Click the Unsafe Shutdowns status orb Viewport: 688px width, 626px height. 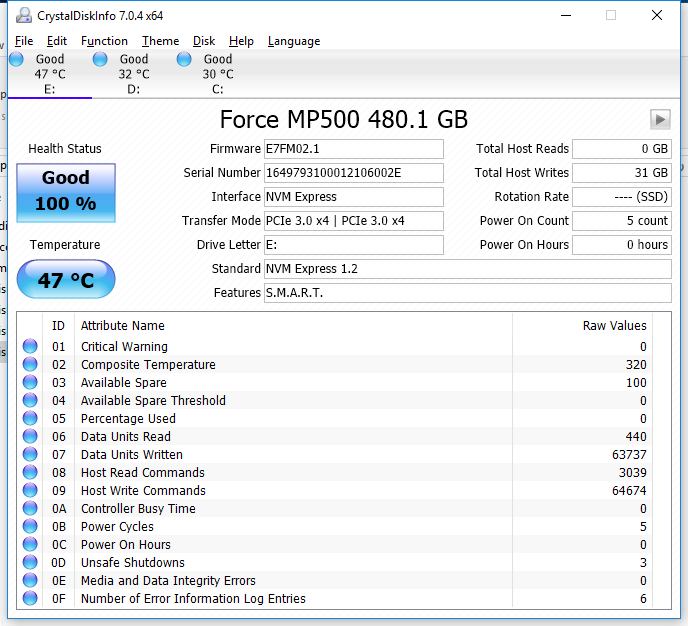[x=30, y=563]
